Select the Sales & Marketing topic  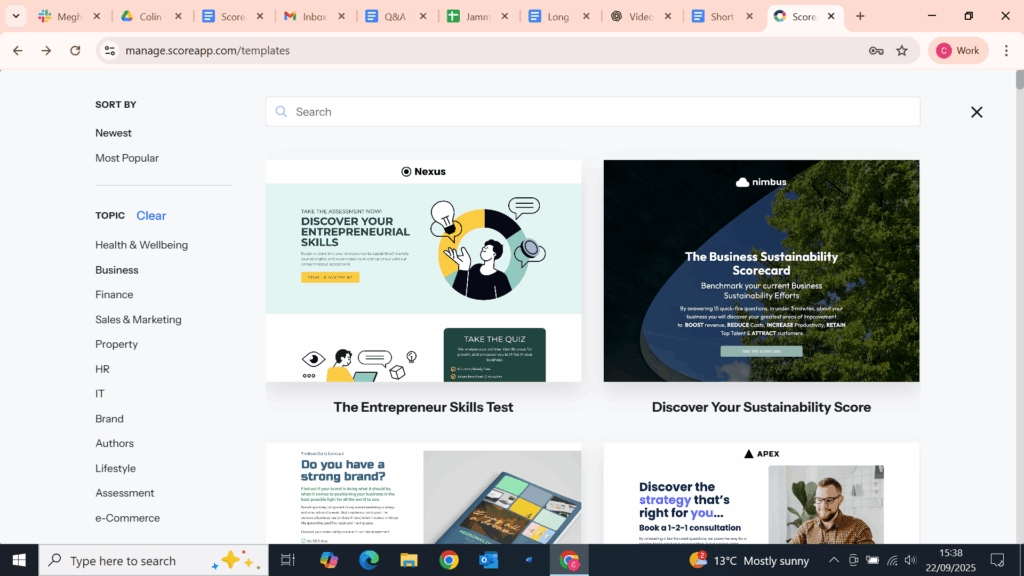coord(138,319)
